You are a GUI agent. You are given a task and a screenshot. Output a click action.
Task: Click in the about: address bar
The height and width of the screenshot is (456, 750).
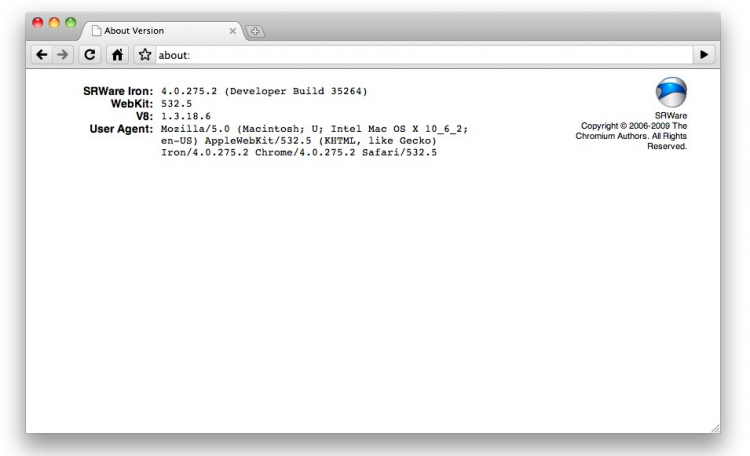420,54
